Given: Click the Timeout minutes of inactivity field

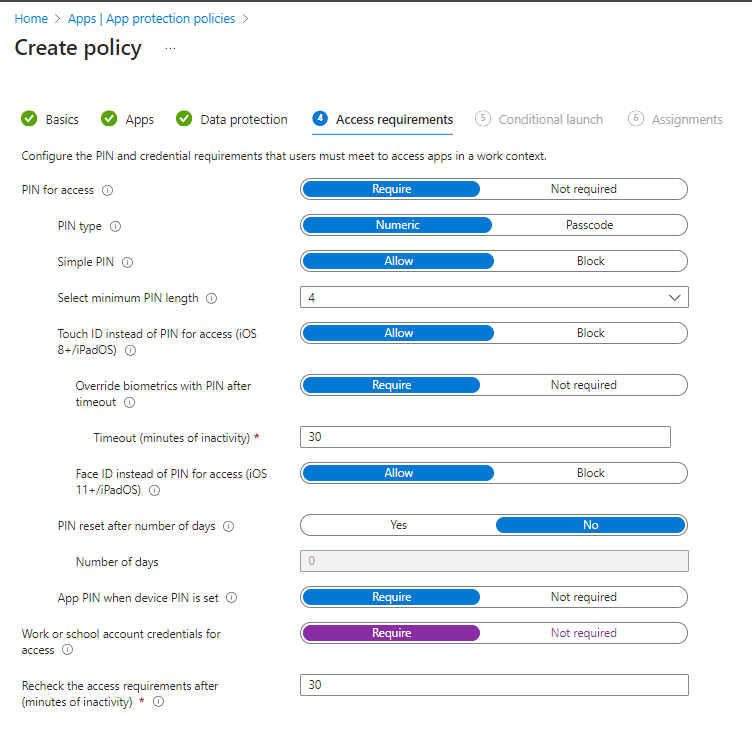Looking at the screenshot, I should (x=485, y=437).
